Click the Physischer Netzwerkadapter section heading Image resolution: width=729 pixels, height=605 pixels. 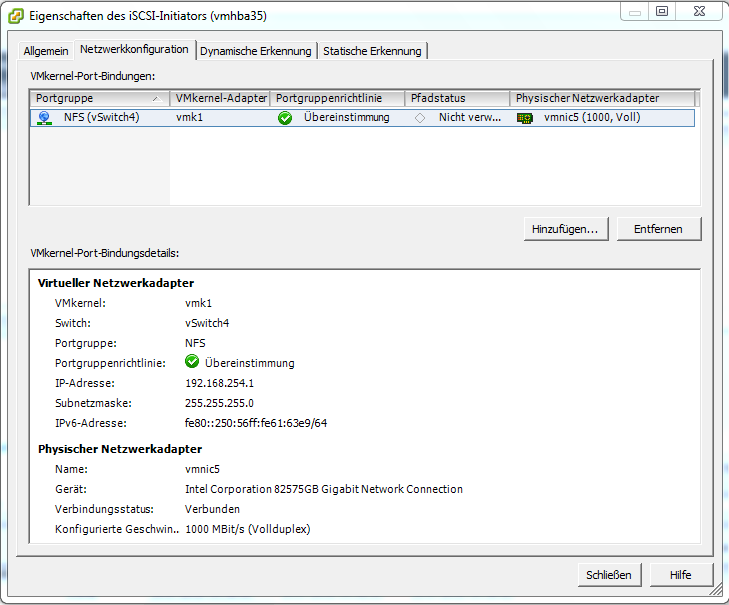point(120,449)
